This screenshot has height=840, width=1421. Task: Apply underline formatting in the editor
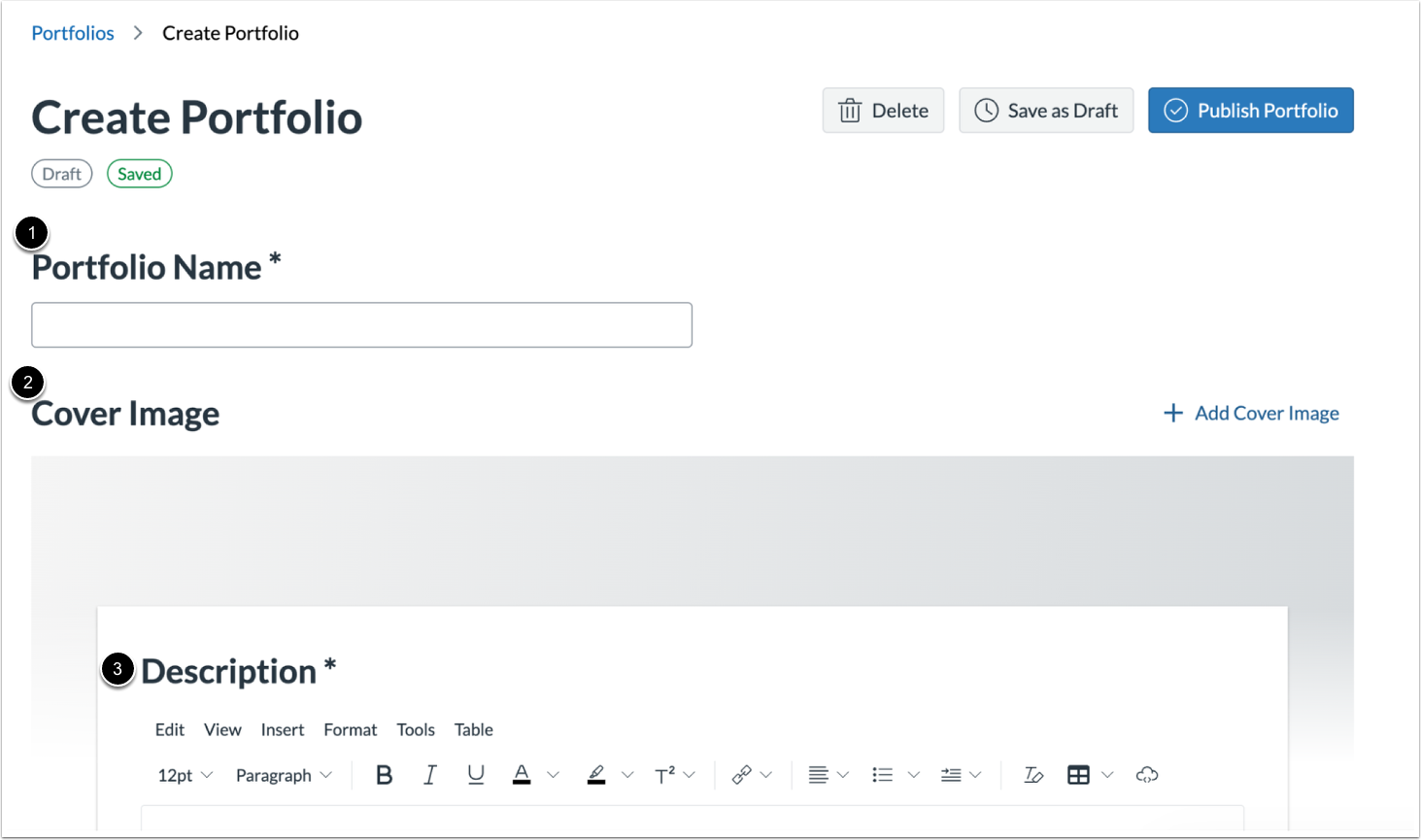coord(476,774)
